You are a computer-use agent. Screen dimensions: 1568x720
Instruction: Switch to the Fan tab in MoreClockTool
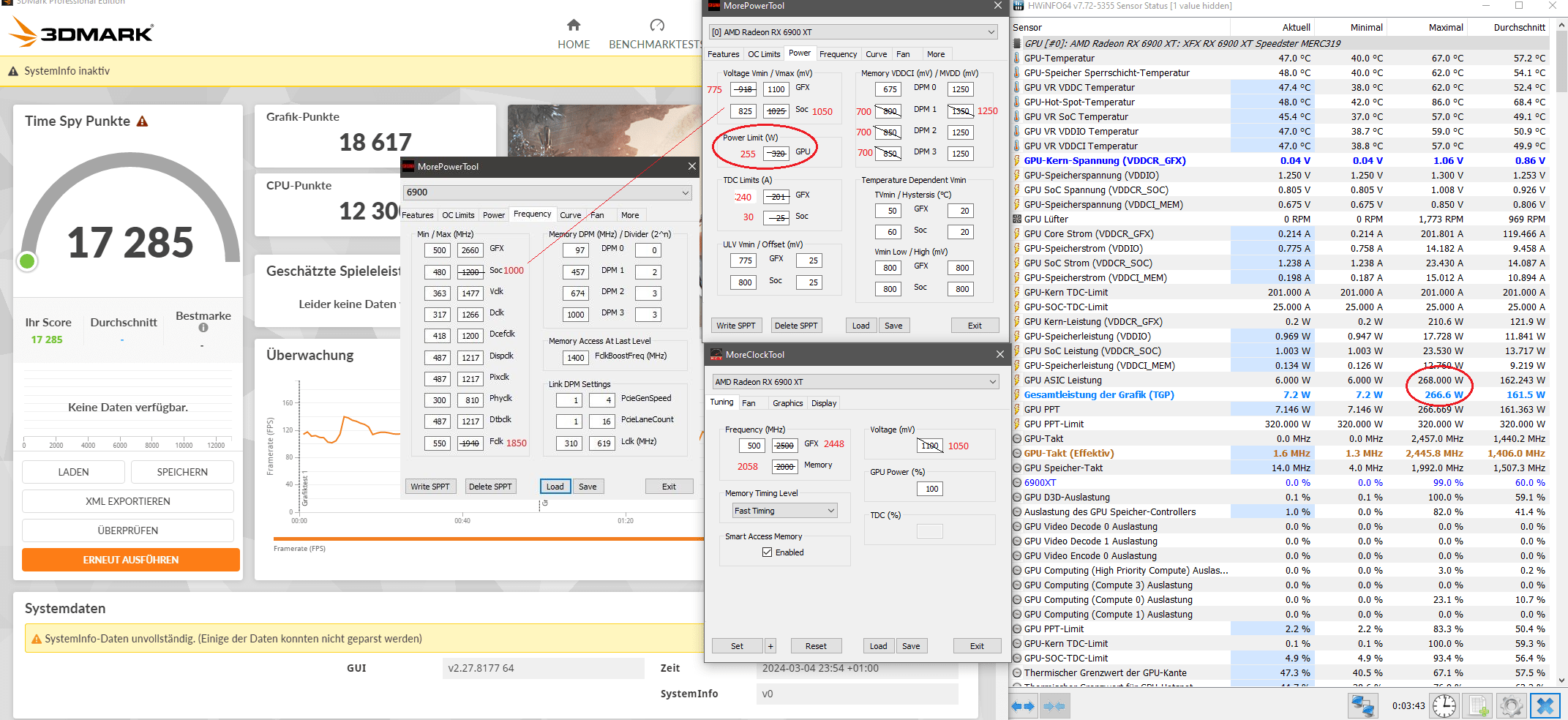coord(749,403)
